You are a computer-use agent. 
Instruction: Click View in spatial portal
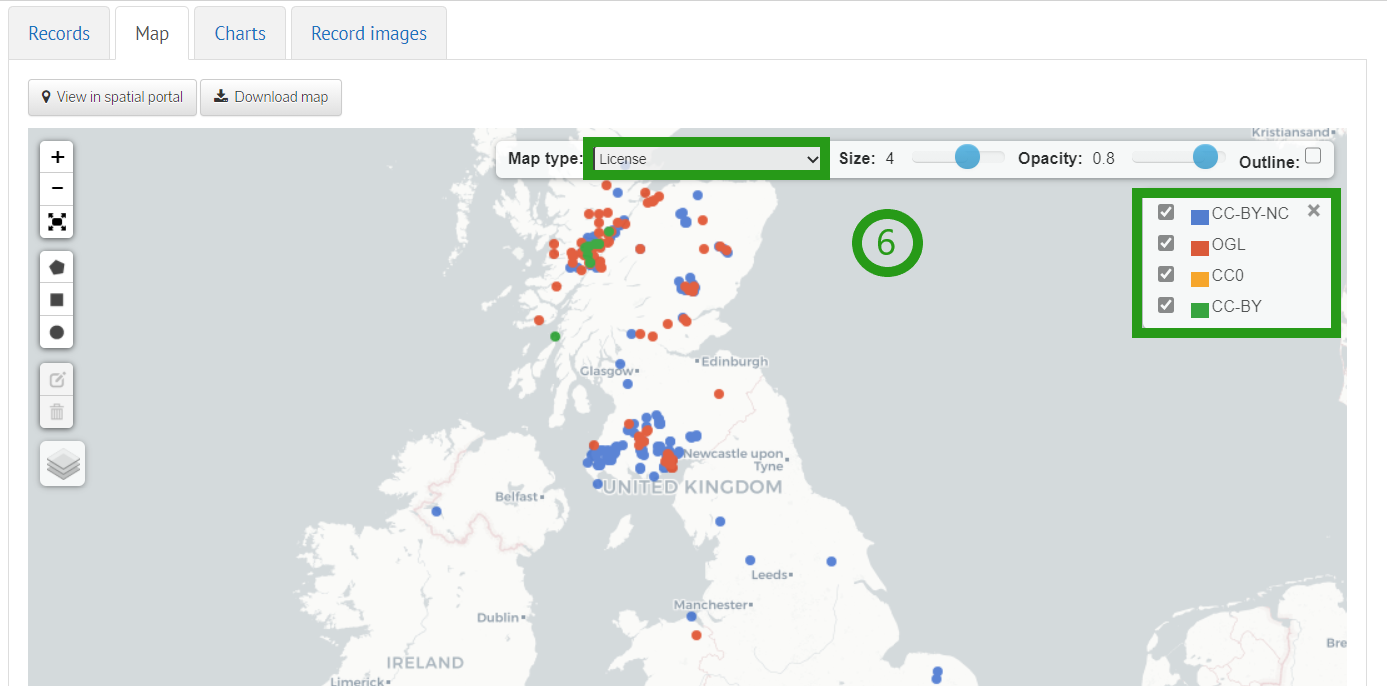(x=112, y=97)
